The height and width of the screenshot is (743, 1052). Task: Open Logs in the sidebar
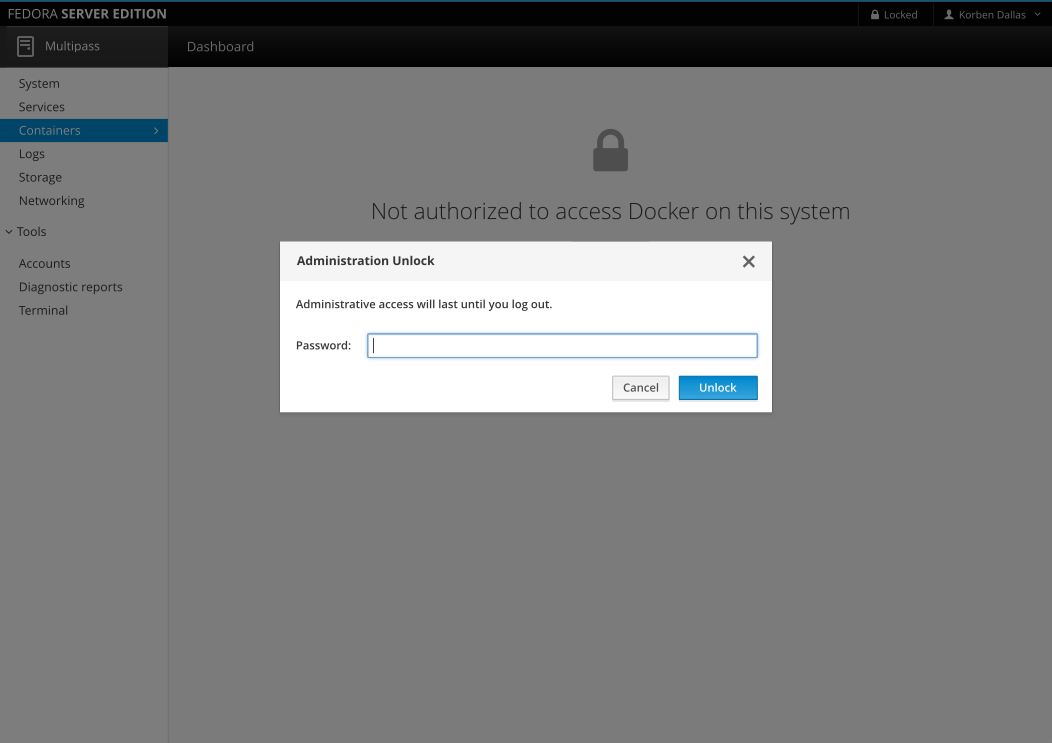pyautogui.click(x=32, y=154)
